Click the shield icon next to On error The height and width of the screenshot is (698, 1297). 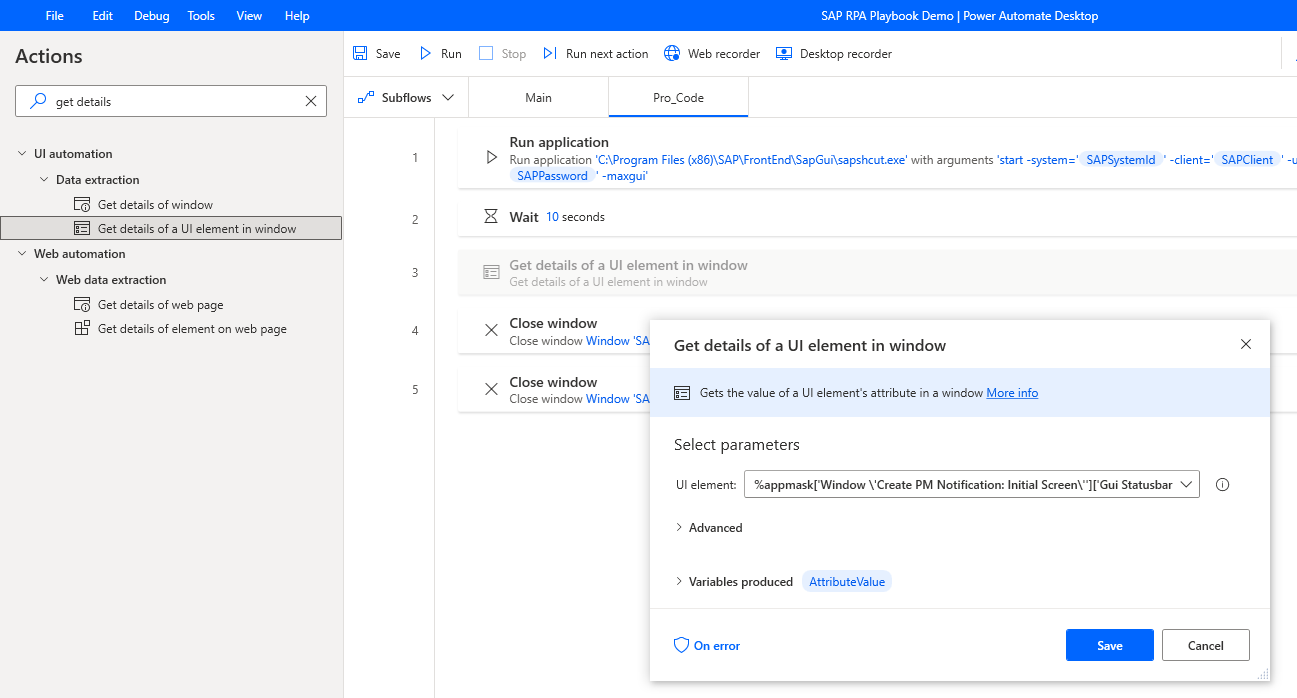point(682,645)
